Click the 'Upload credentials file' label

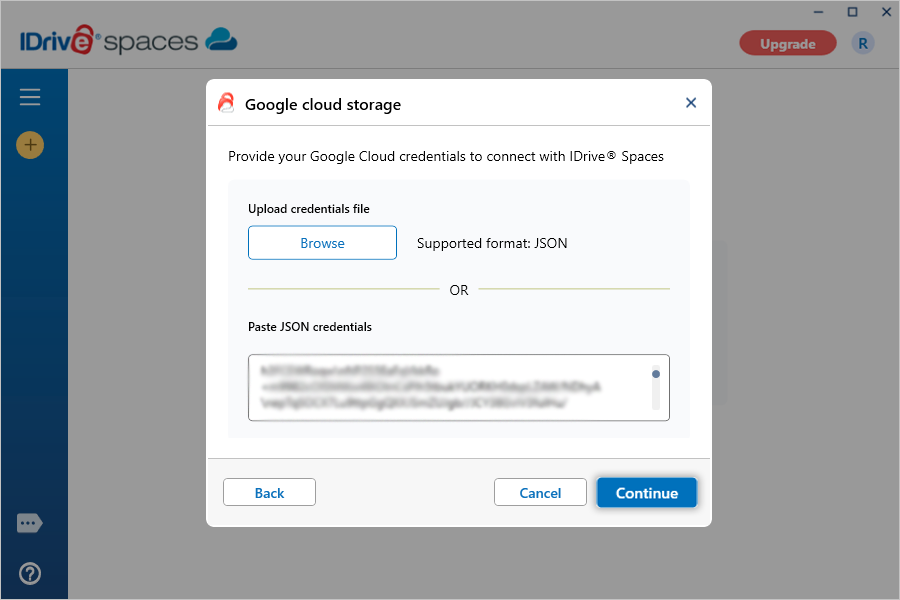309,209
